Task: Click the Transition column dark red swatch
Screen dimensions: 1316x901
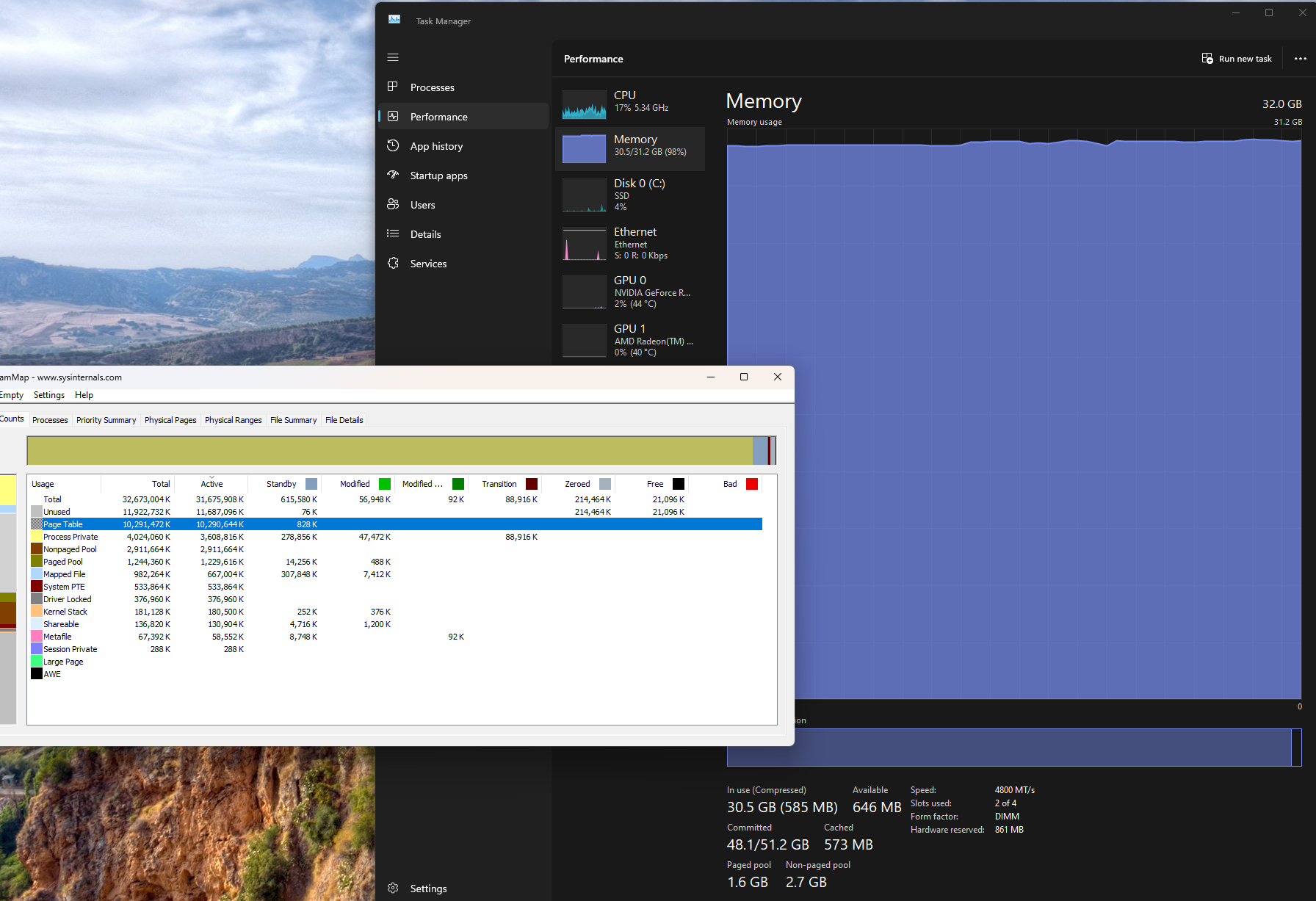Action: pos(532,484)
